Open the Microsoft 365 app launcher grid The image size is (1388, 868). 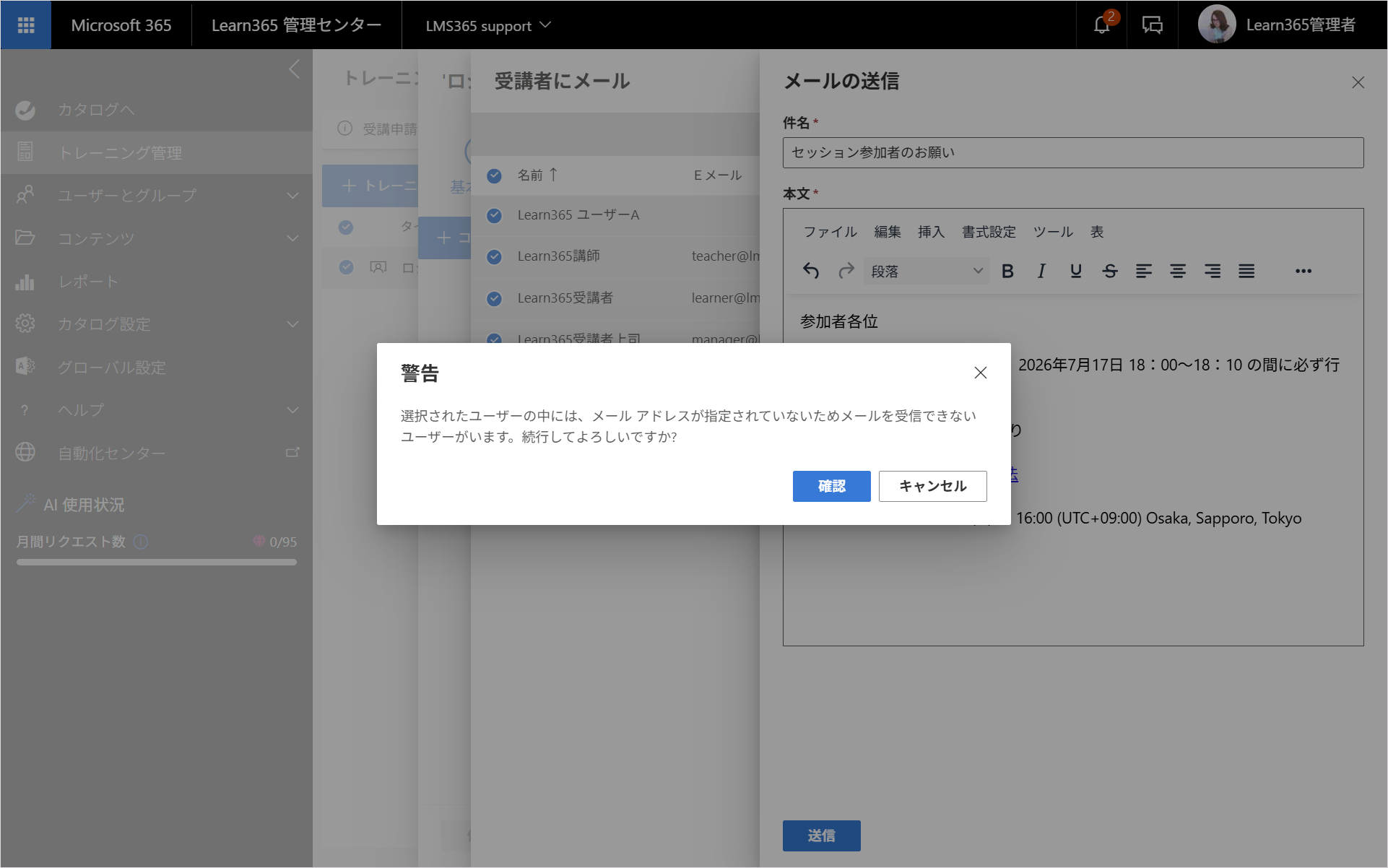[26, 25]
